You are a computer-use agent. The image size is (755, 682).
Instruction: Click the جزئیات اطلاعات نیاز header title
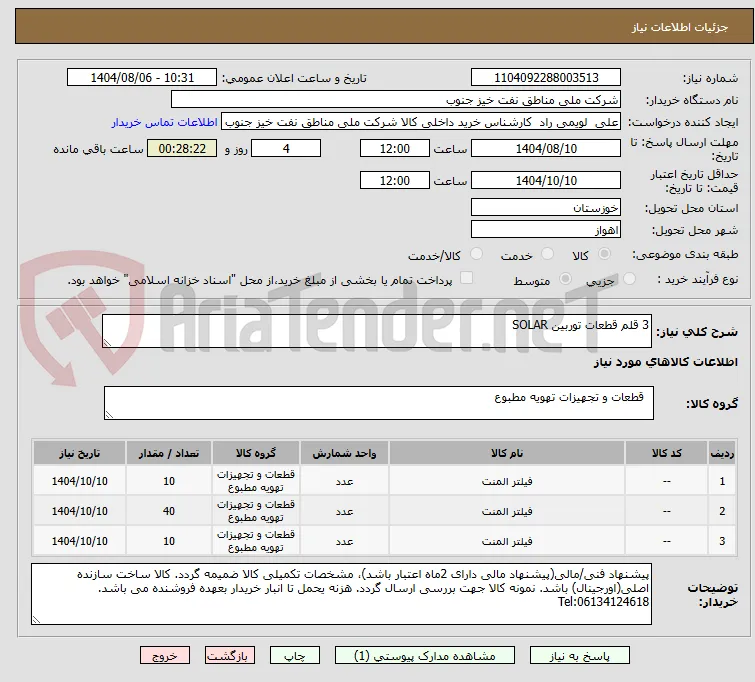679,27
